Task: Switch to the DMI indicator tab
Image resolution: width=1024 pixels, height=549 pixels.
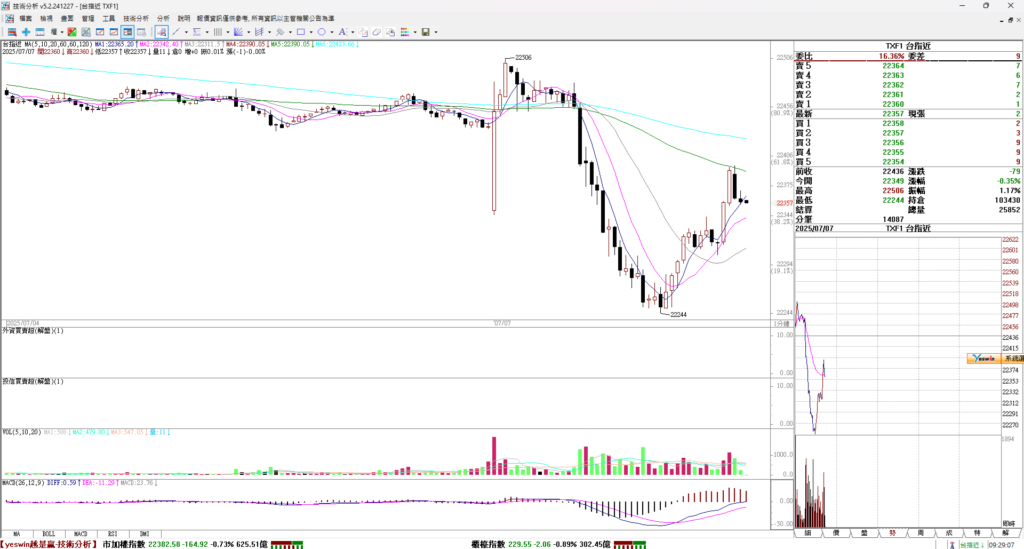Action: (144, 534)
